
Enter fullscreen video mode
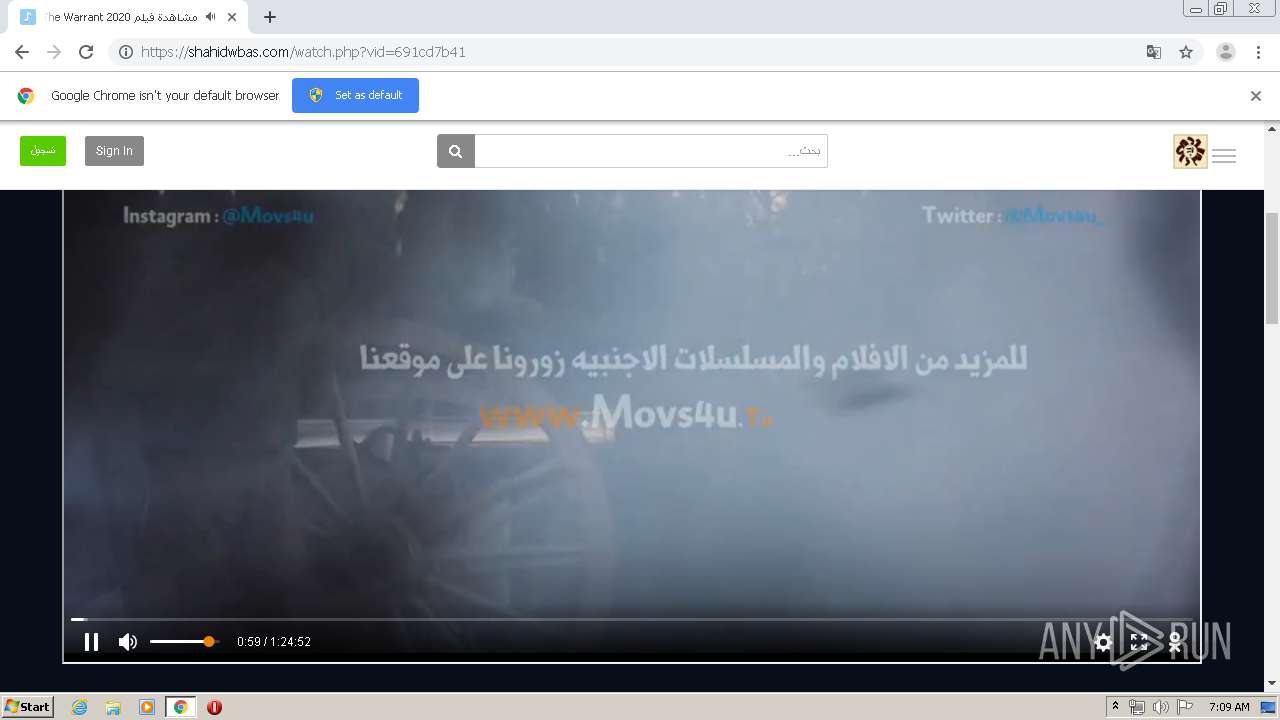click(1139, 642)
